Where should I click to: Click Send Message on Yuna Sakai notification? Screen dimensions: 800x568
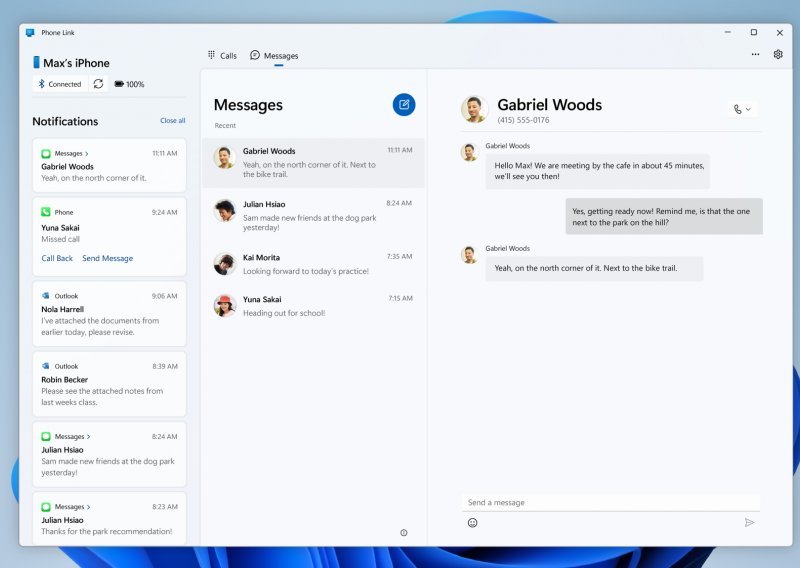coord(108,258)
